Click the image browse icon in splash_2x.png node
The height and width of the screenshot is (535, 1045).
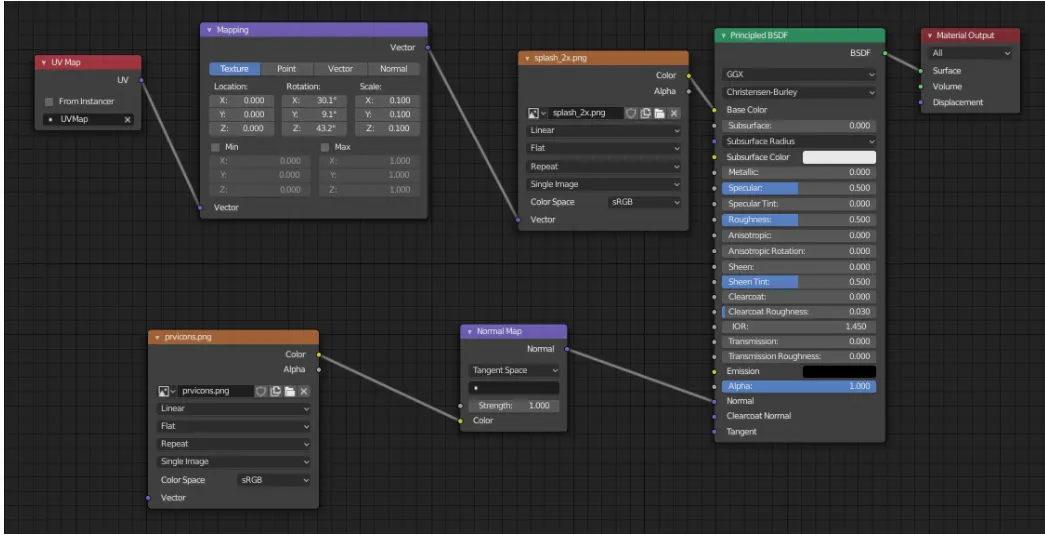pyautogui.click(x=536, y=113)
